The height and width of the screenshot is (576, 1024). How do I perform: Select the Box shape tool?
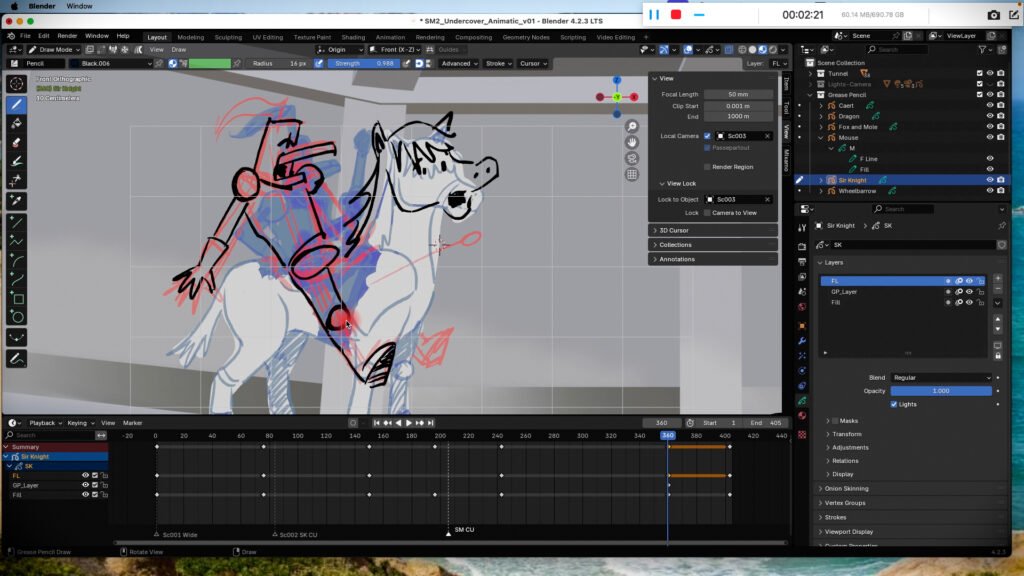(x=17, y=298)
